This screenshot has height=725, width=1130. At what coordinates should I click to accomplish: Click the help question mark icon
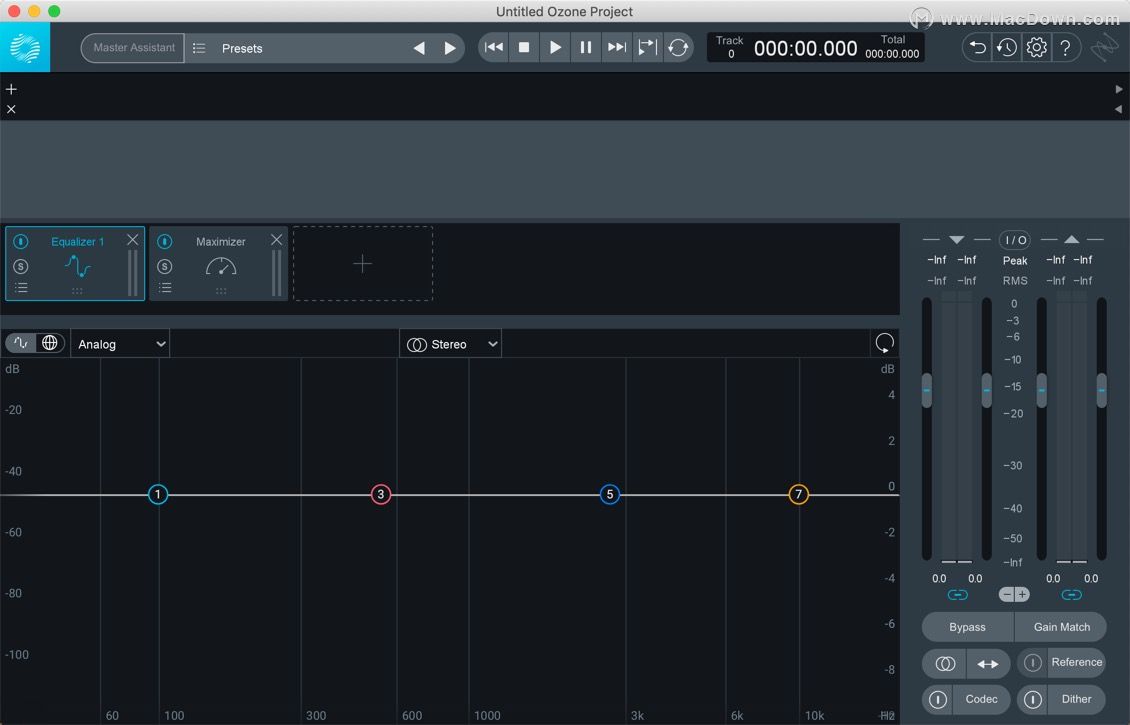1065,47
